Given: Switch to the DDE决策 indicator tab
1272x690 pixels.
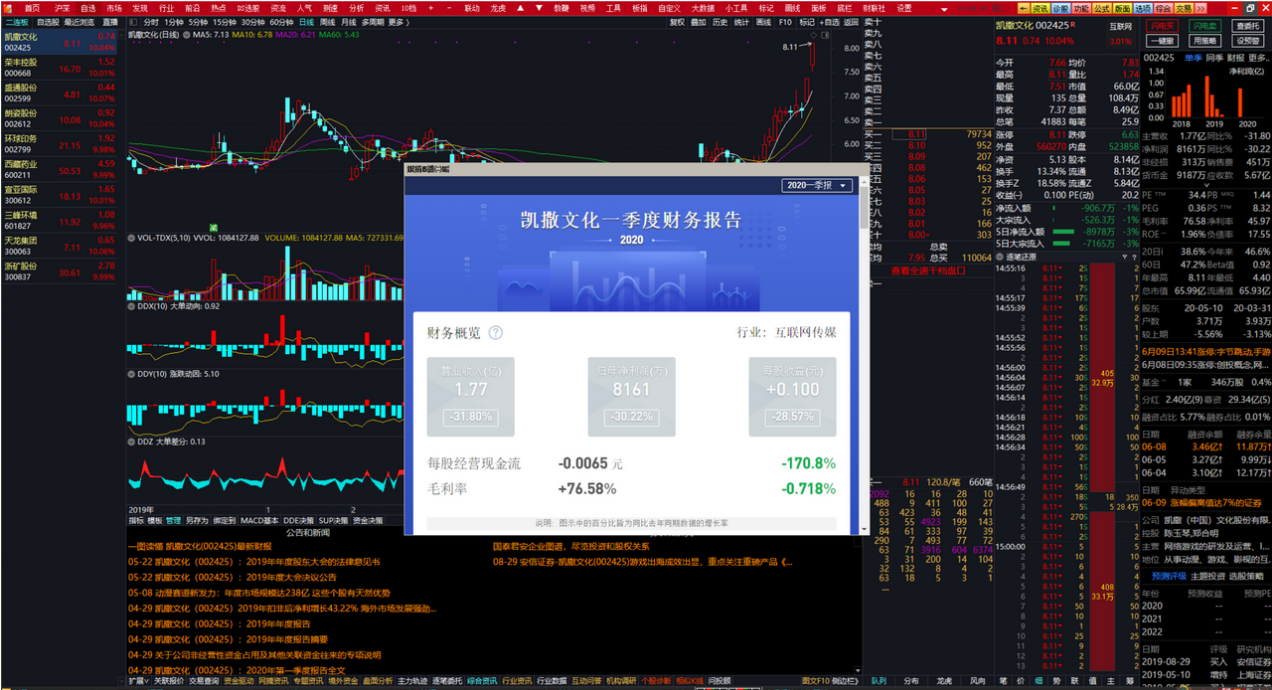Looking at the screenshot, I should coord(298,520).
